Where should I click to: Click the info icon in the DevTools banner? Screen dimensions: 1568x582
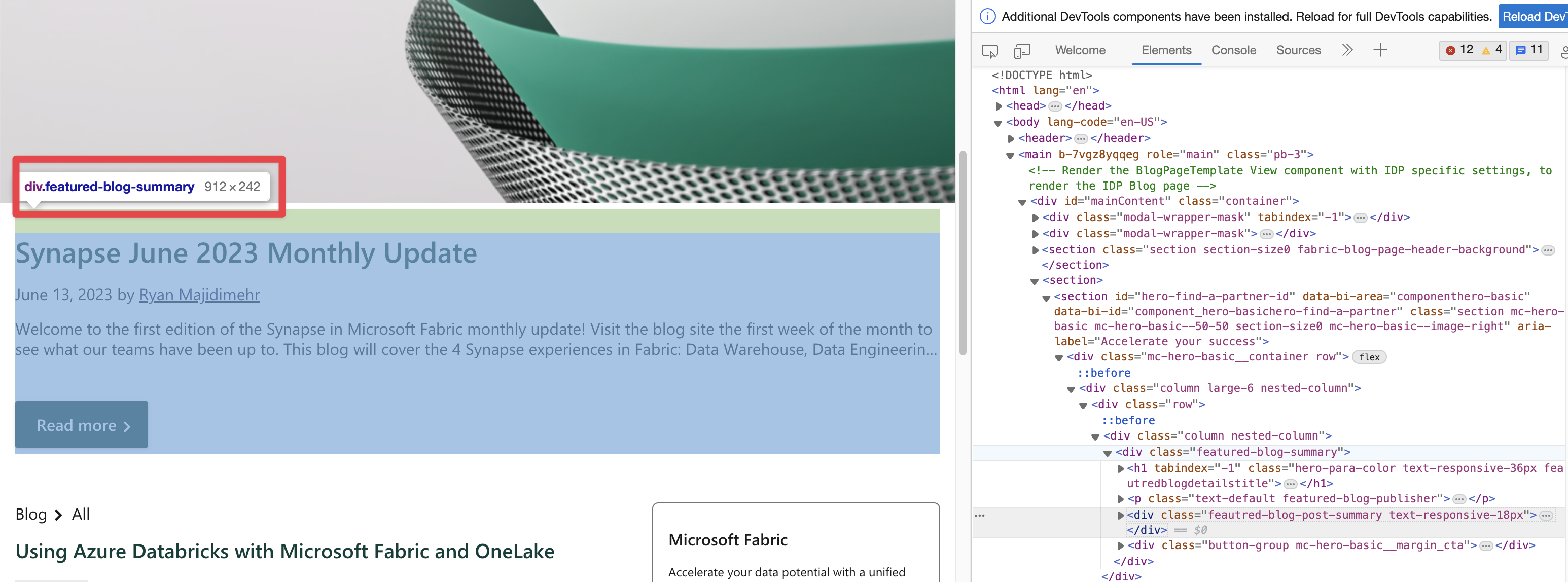[987, 16]
